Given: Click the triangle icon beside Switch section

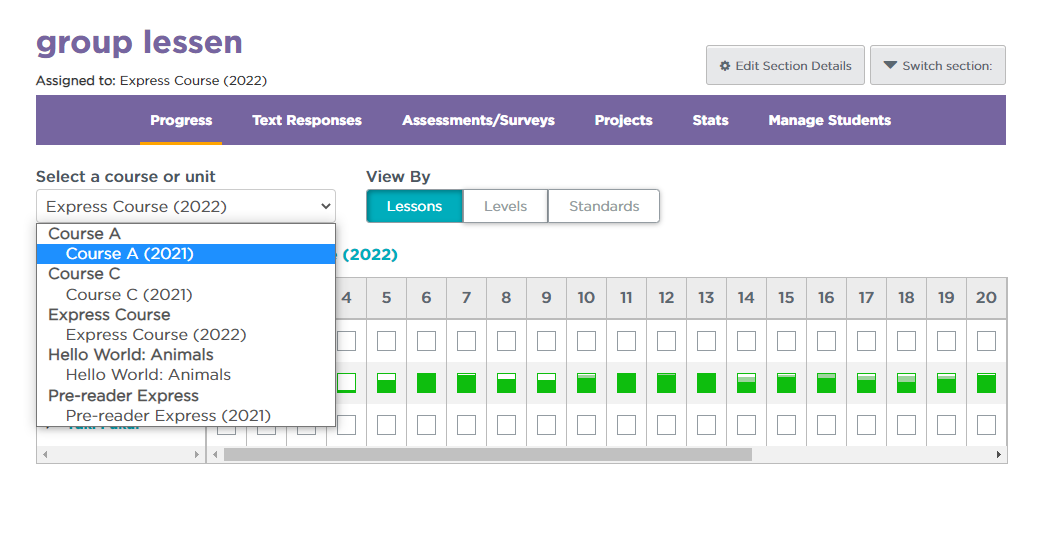Looking at the screenshot, I should pos(889,66).
